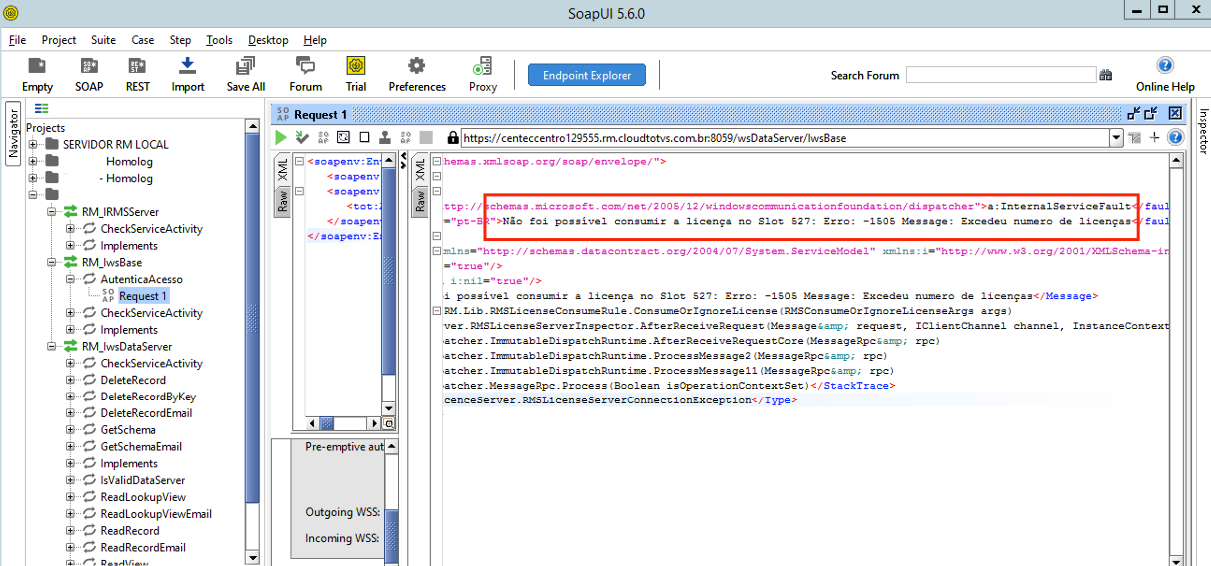Switch to Raw tab of response editor

(421, 203)
